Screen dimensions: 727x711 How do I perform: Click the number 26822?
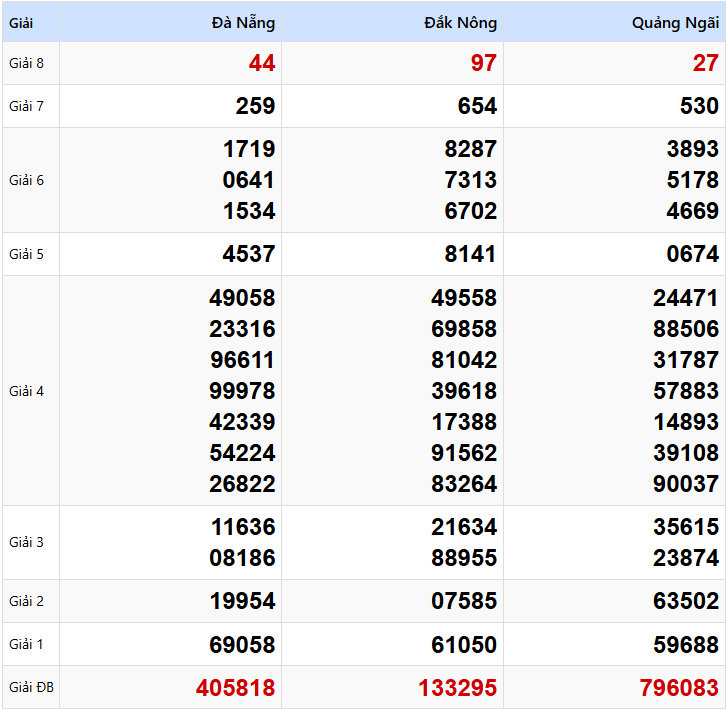(242, 484)
